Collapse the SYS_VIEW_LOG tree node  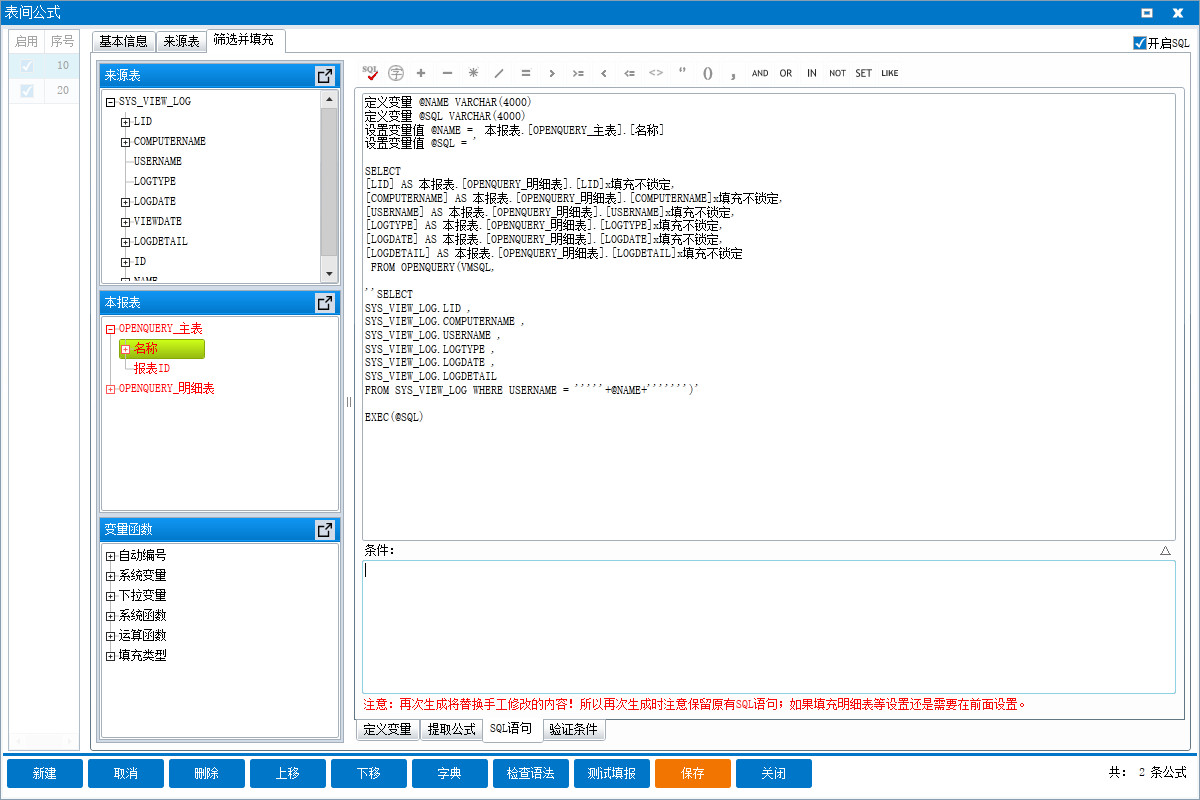[110, 102]
